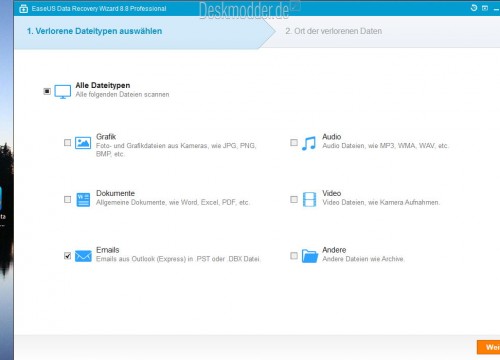This screenshot has width=500, height=360.
Task: Click the EaseUS app icon in title bar
Action: (23, 9)
